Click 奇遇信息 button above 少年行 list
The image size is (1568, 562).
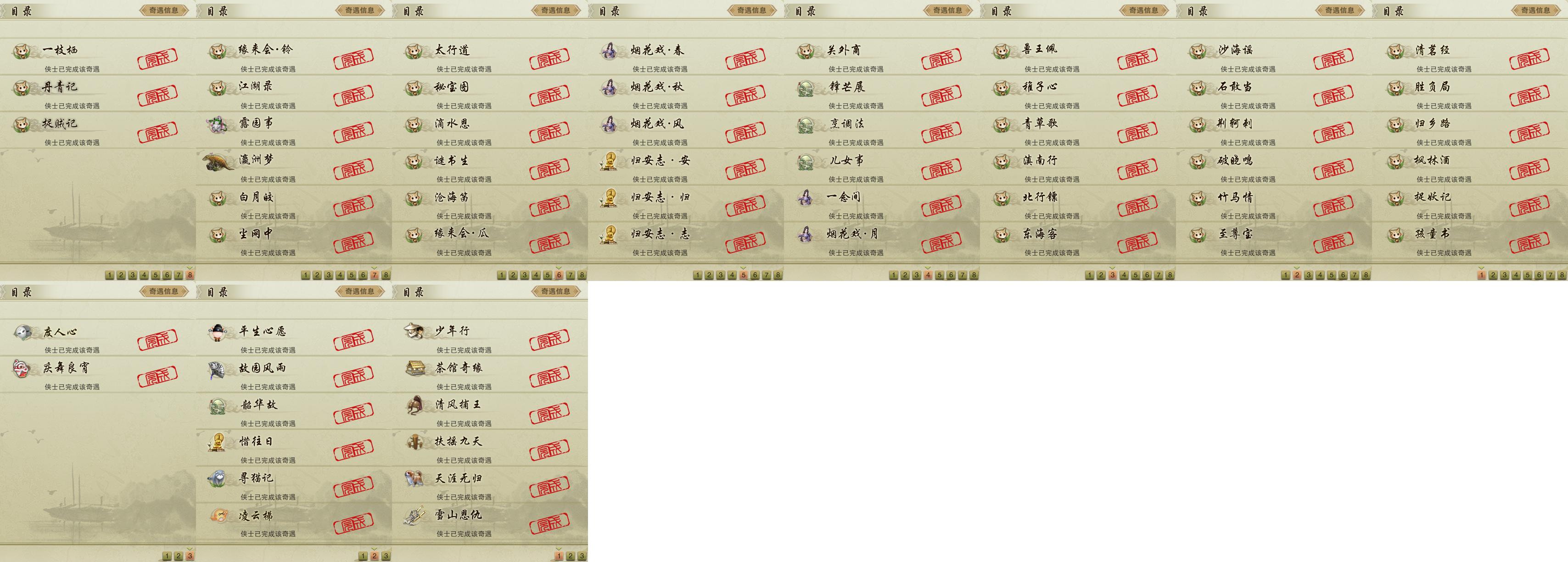[556, 291]
